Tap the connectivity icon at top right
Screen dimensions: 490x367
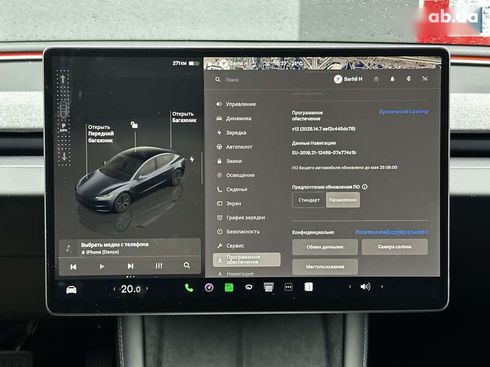tap(424, 79)
